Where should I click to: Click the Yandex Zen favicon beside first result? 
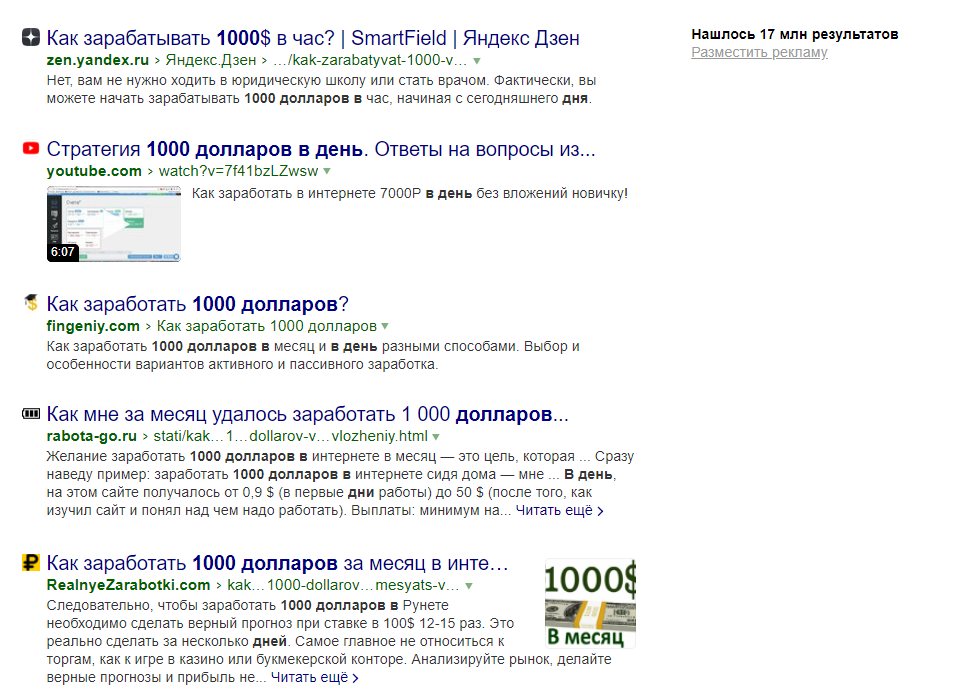(x=31, y=37)
